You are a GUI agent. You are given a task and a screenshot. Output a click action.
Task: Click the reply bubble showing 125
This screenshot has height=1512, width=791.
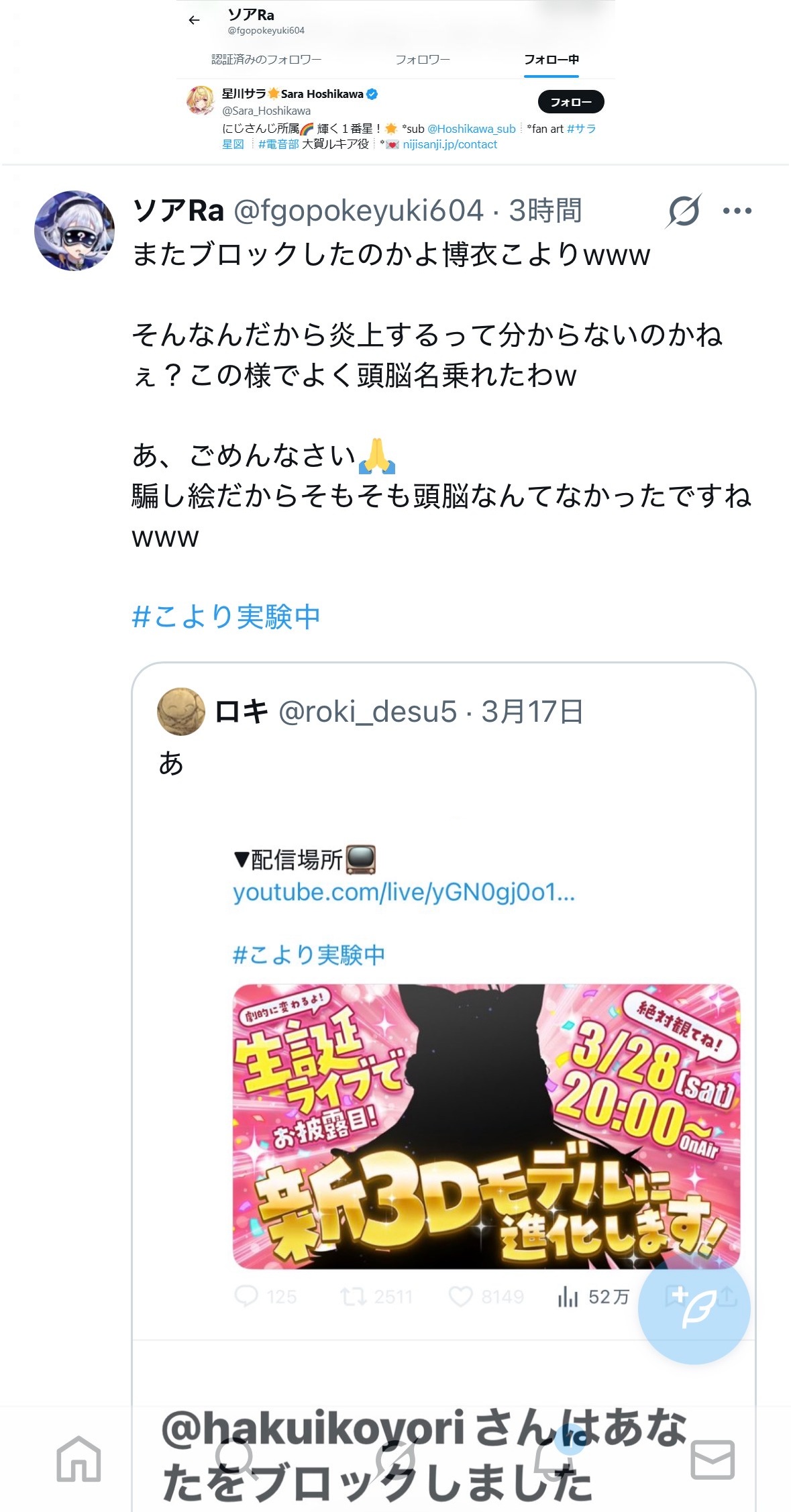[x=266, y=1297]
